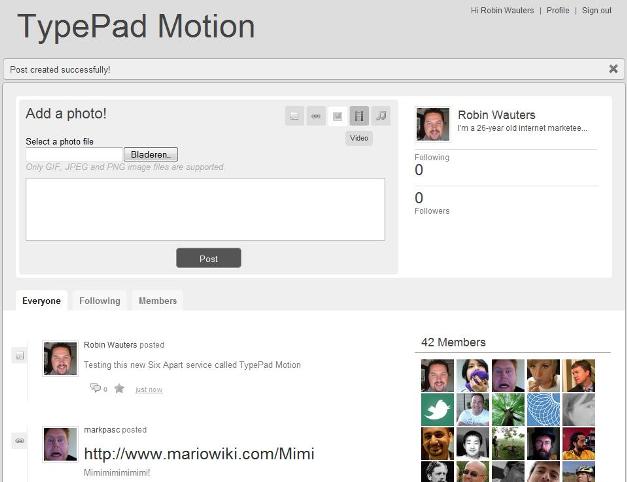Click the Bladeren browse button

pyautogui.click(x=151, y=154)
